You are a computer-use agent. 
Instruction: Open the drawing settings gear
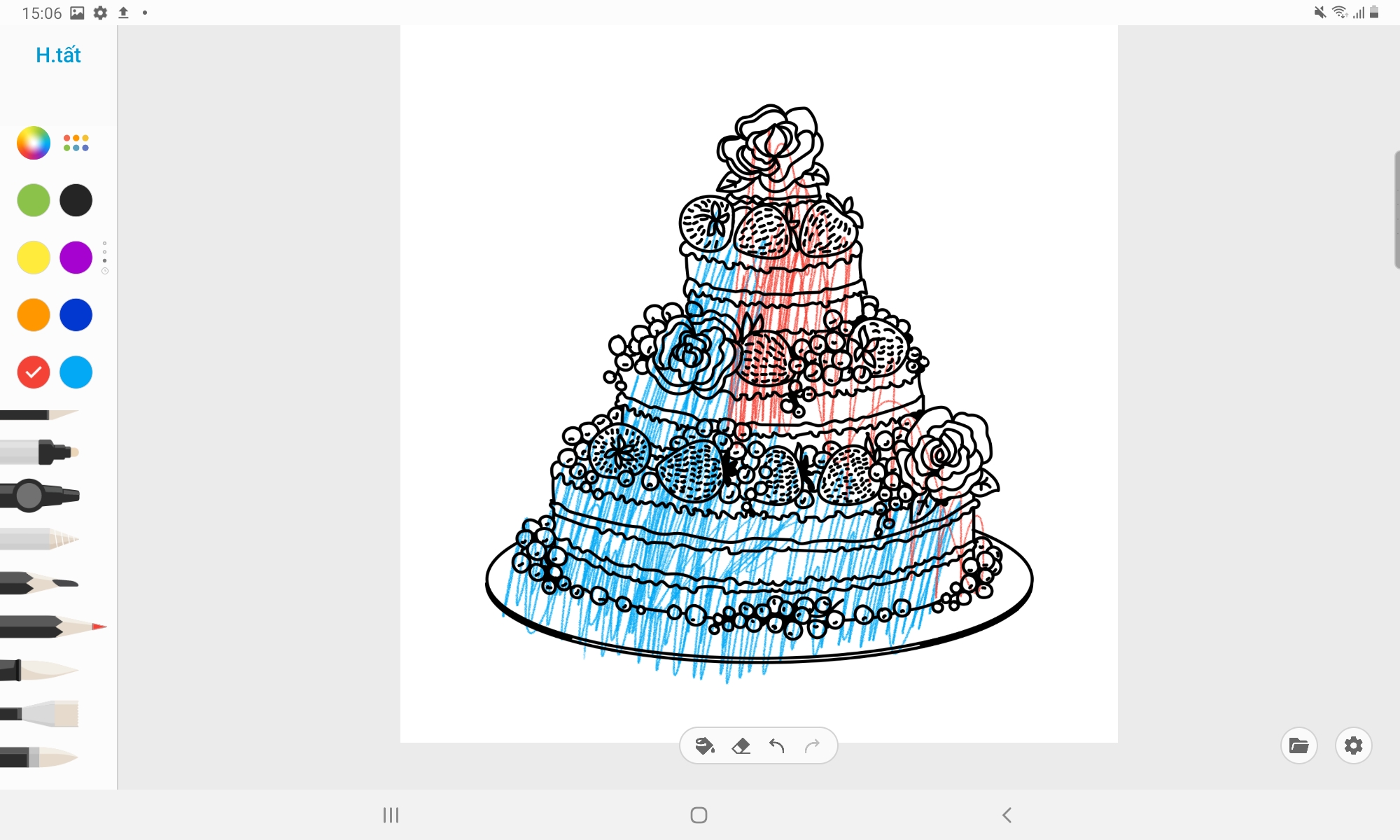coord(1354,745)
